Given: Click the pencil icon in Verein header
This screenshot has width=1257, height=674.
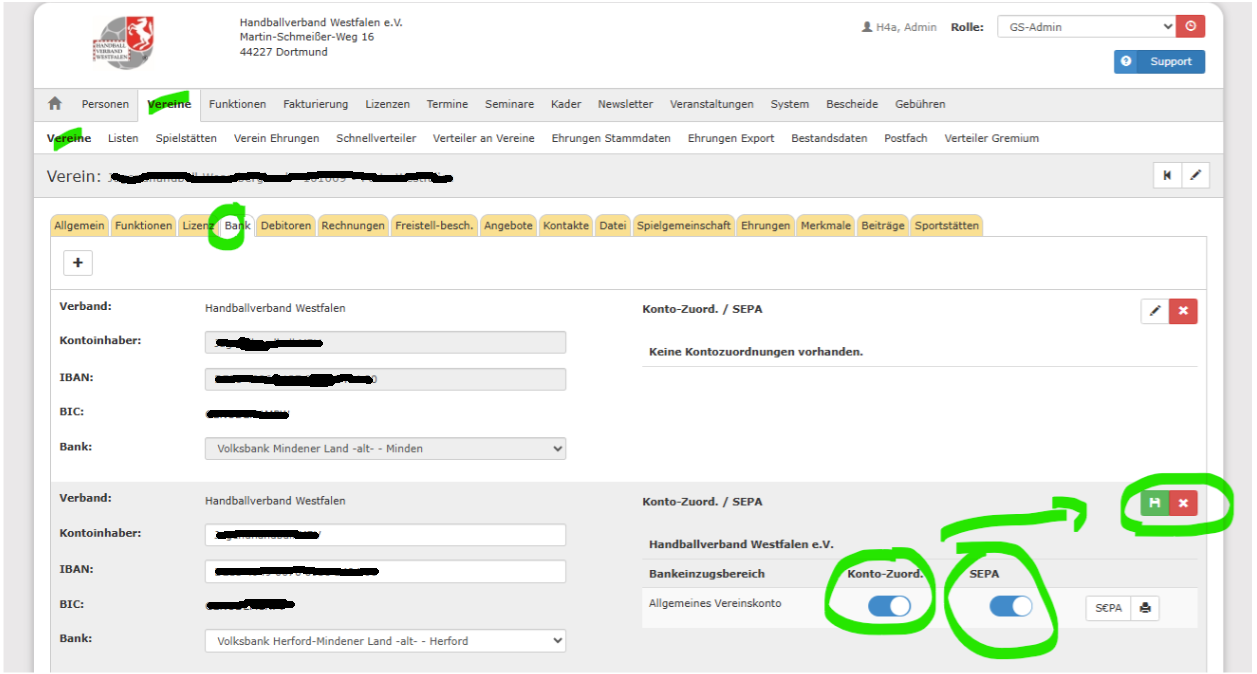Looking at the screenshot, I should click(1195, 176).
